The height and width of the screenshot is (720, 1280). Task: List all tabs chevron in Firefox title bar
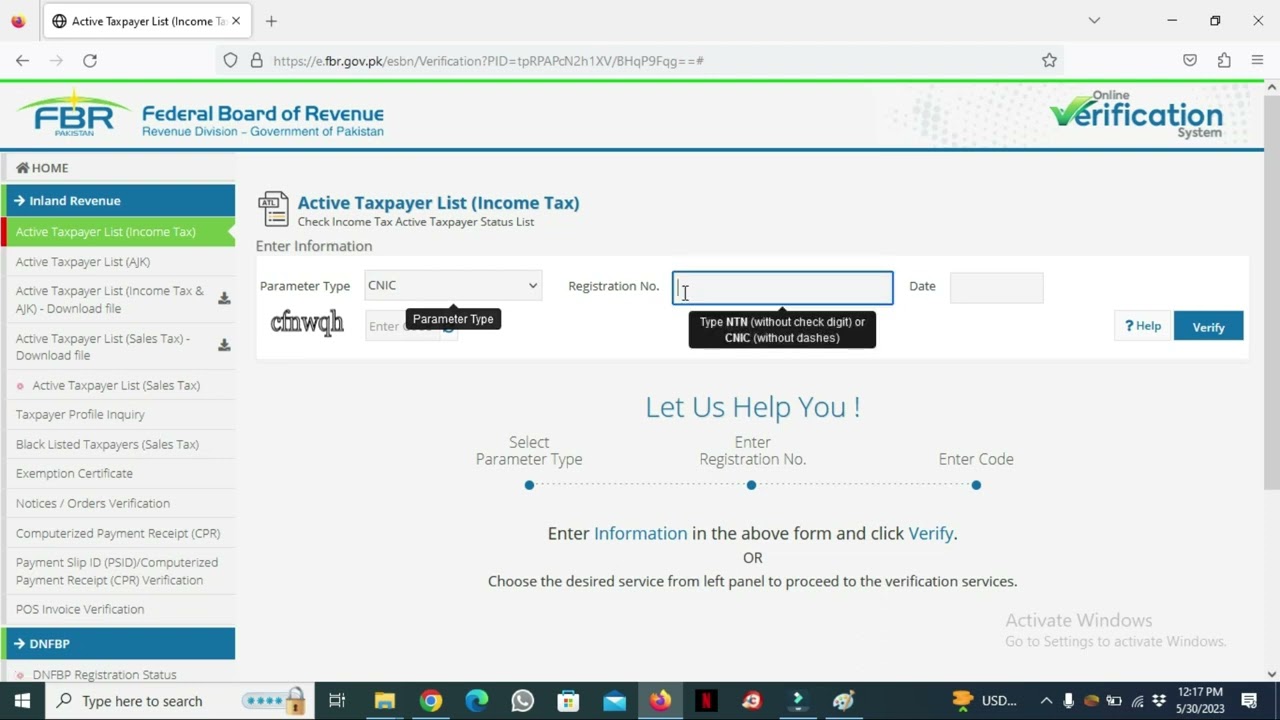click(1094, 20)
